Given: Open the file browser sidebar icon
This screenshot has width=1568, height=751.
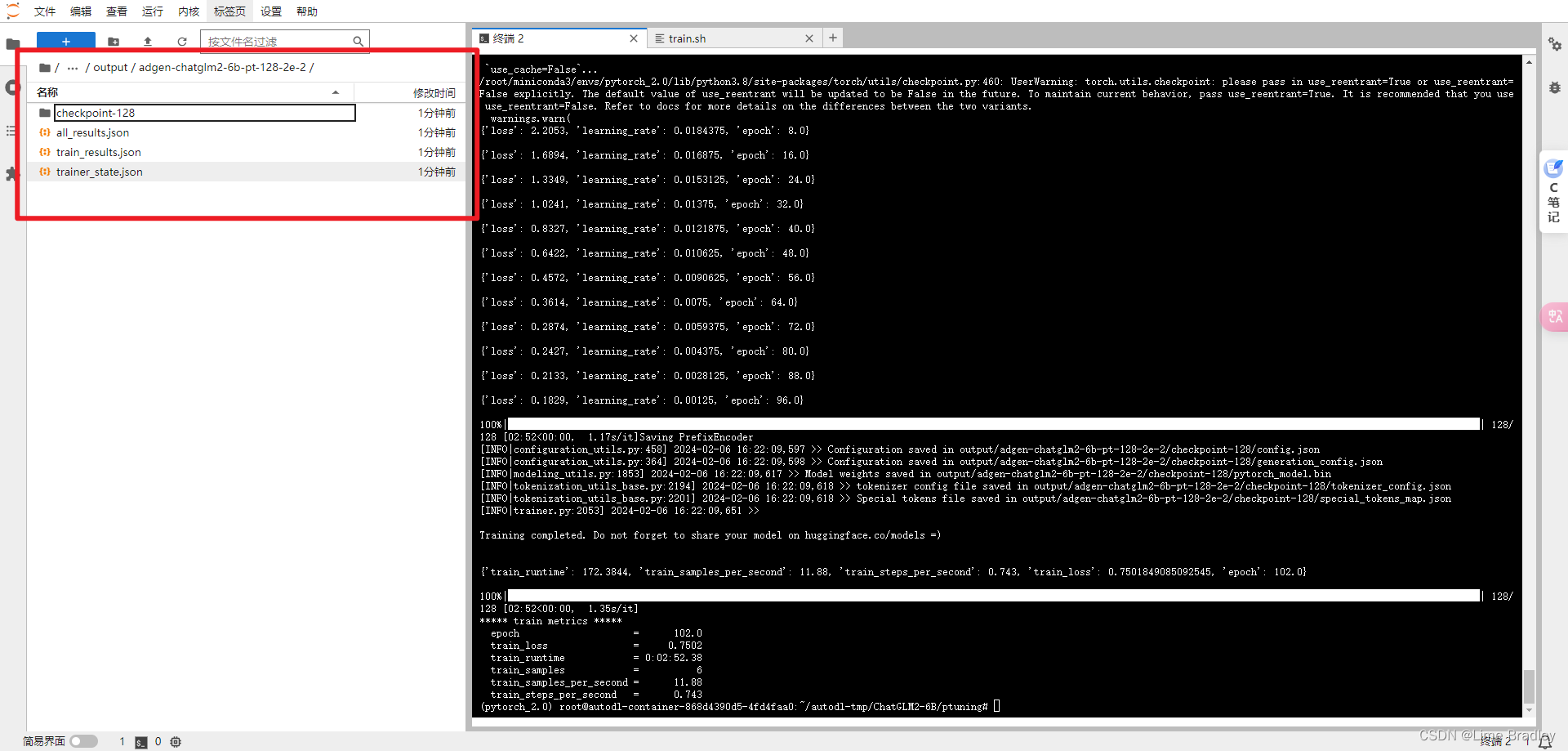Looking at the screenshot, I should click(12, 44).
